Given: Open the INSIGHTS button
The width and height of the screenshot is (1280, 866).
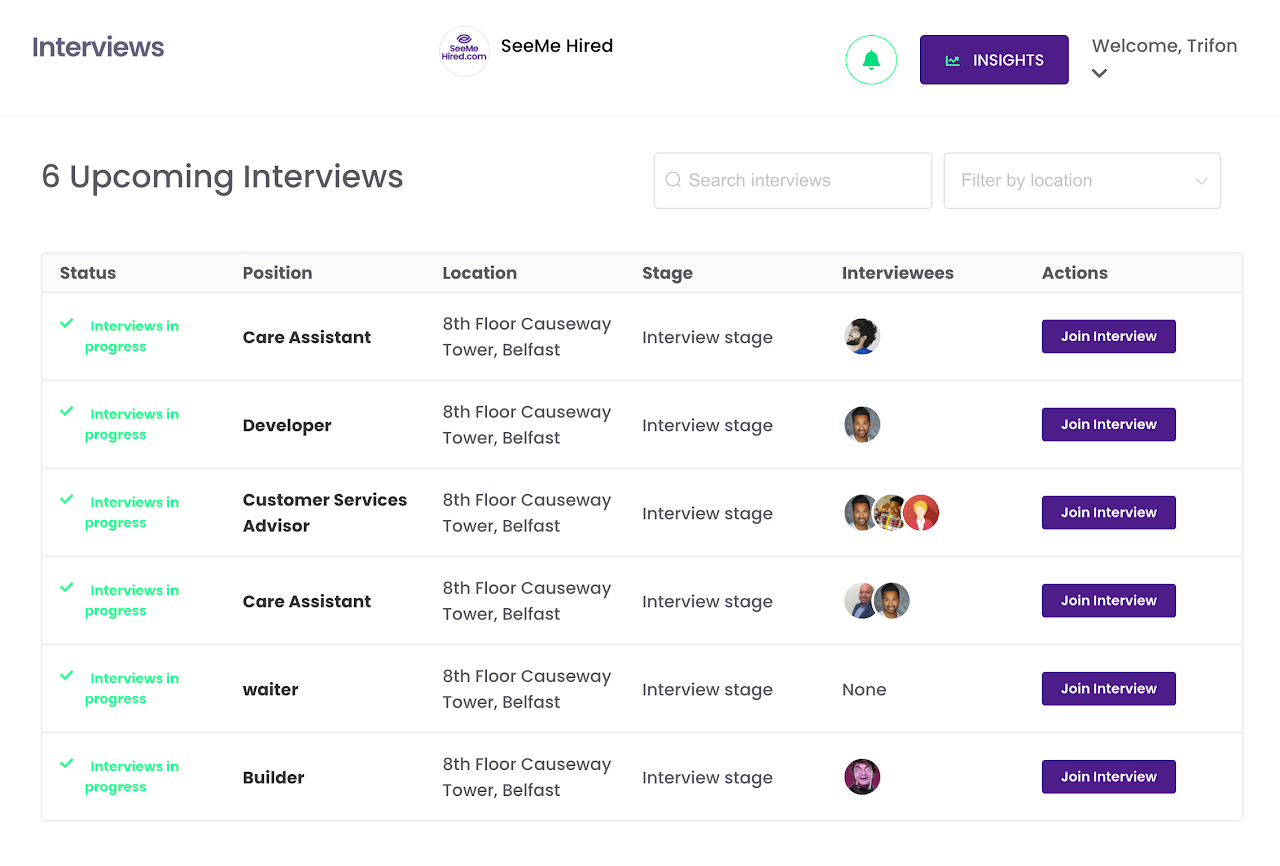Looking at the screenshot, I should (x=994, y=60).
